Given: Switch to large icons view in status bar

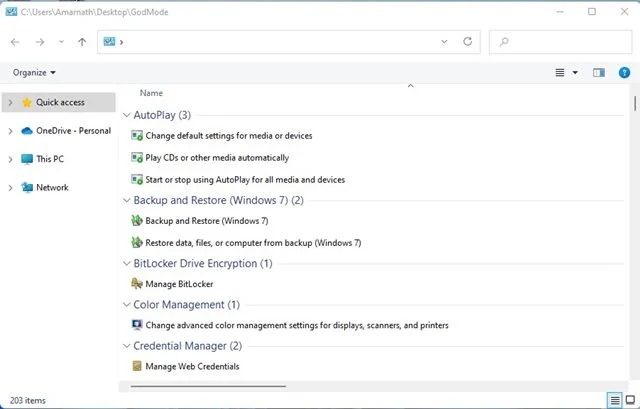Looking at the screenshot, I should pos(630,400).
